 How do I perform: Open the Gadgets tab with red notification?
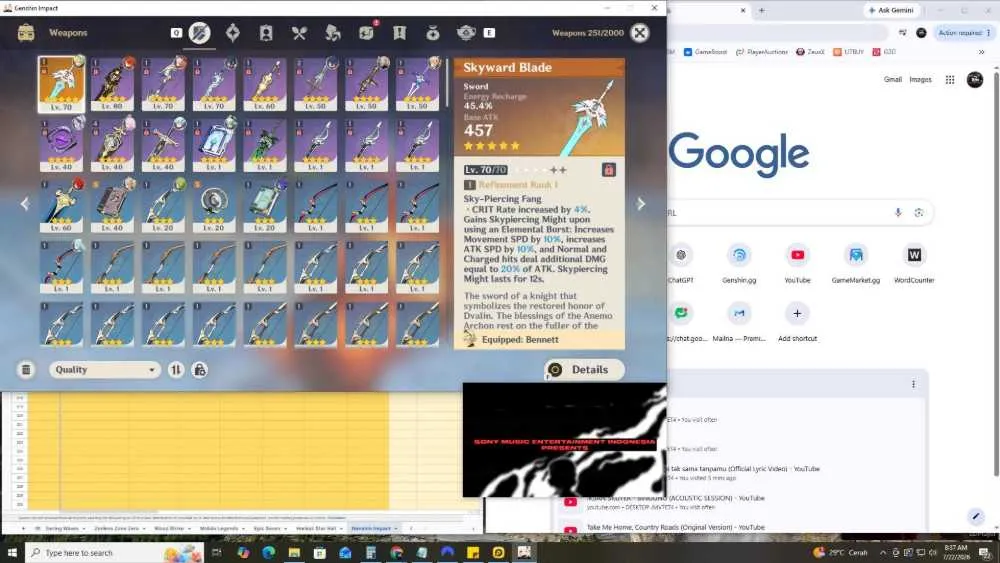pos(366,33)
